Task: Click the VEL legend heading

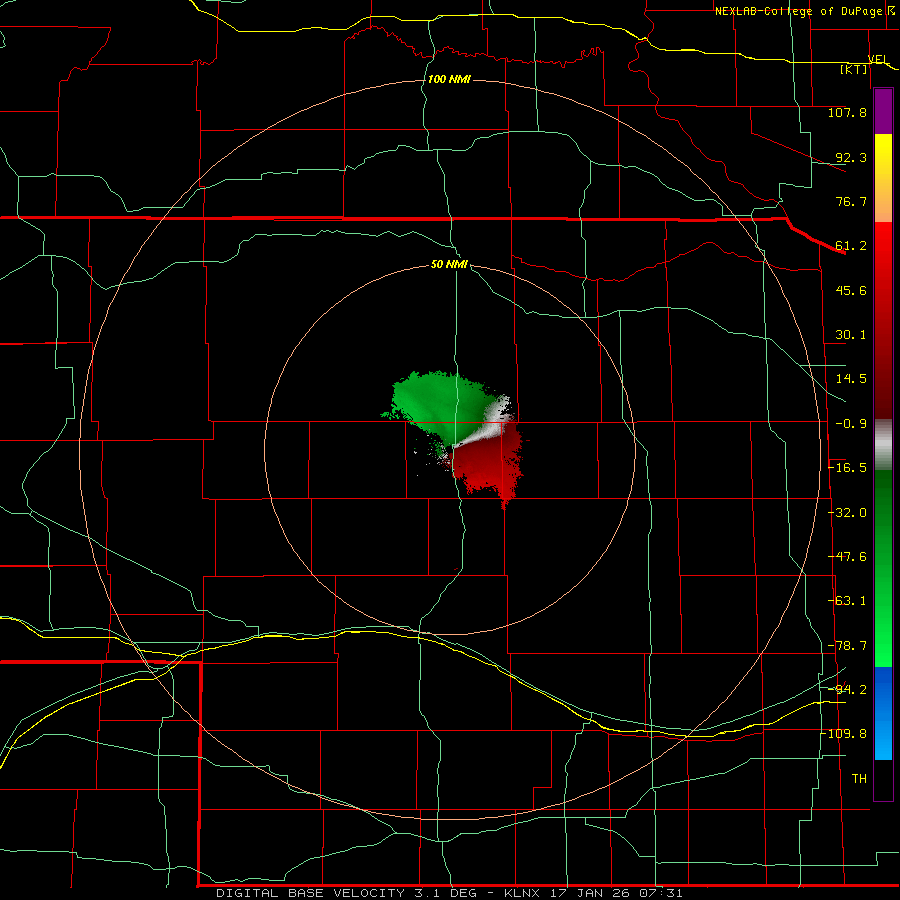Action: click(878, 59)
